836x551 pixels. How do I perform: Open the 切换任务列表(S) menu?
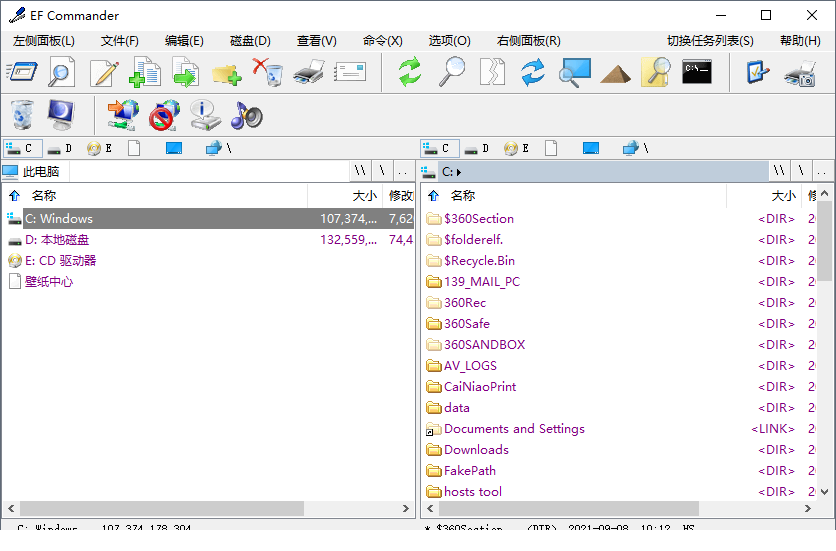tap(710, 41)
